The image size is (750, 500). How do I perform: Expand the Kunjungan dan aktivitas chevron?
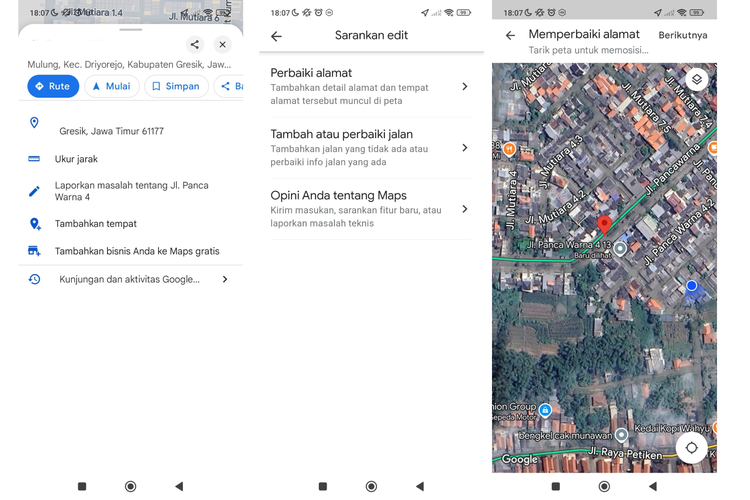point(225,279)
